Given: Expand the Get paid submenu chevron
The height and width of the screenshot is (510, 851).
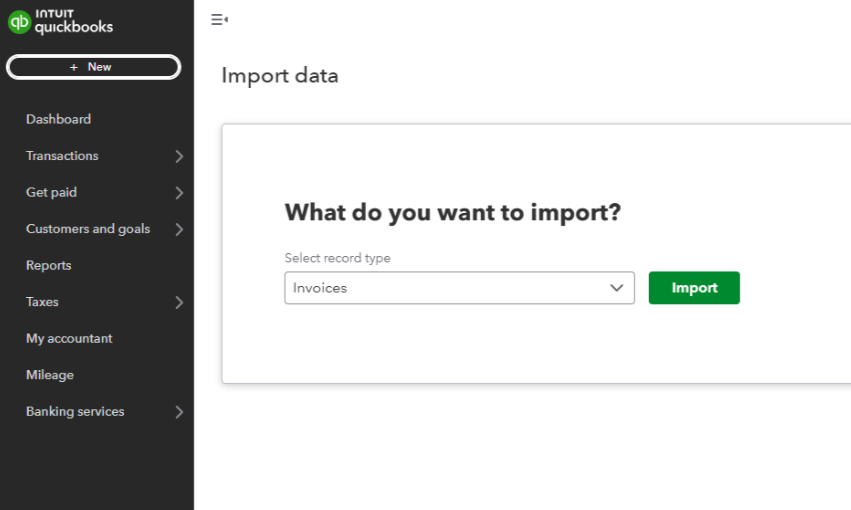Looking at the screenshot, I should point(179,193).
